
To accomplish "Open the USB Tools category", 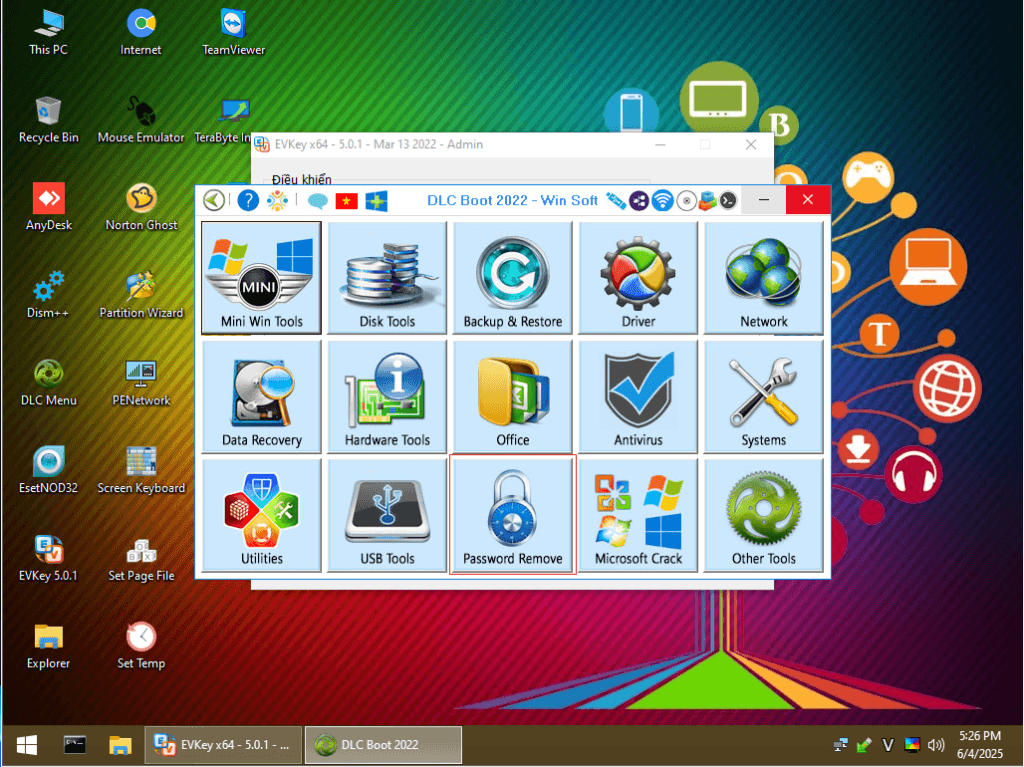I will (387, 515).
